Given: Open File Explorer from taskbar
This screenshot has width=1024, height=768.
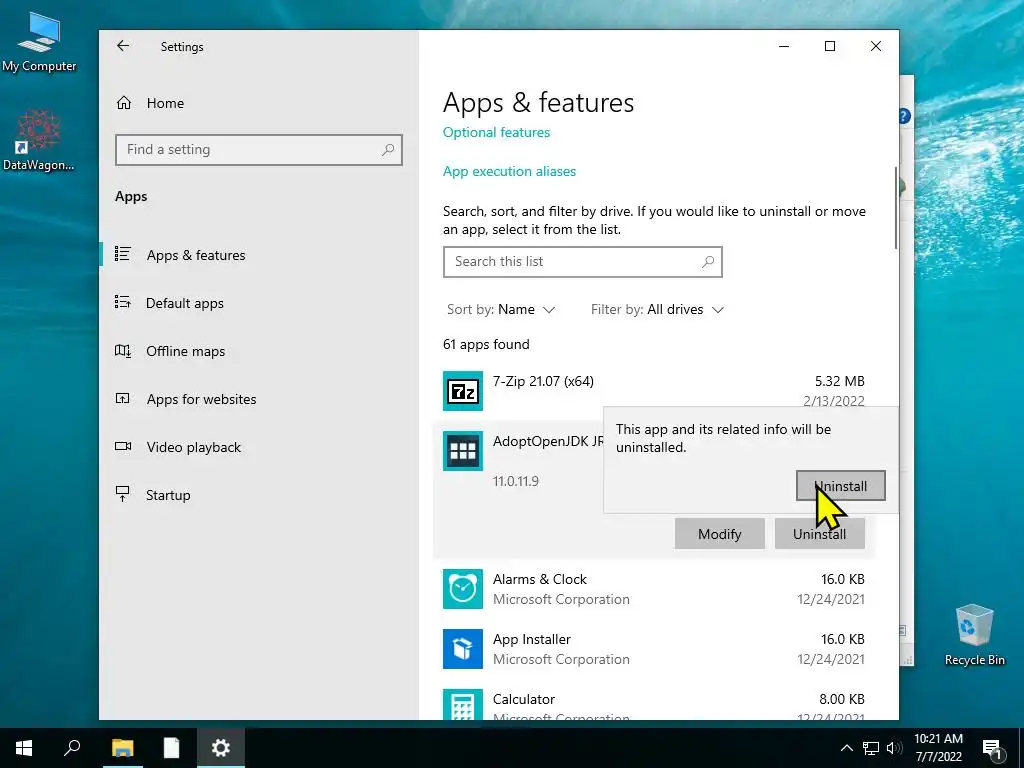Looking at the screenshot, I should click(122, 748).
